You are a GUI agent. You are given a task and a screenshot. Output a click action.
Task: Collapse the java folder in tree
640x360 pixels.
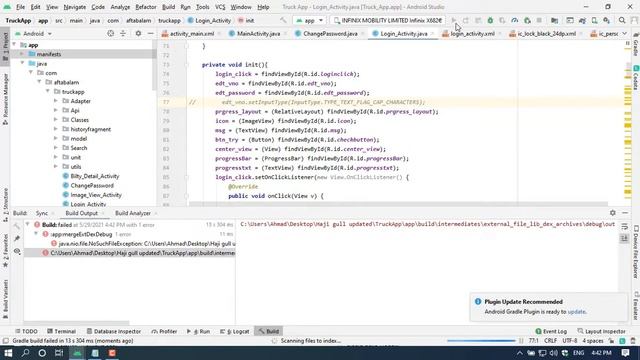(x=22, y=64)
